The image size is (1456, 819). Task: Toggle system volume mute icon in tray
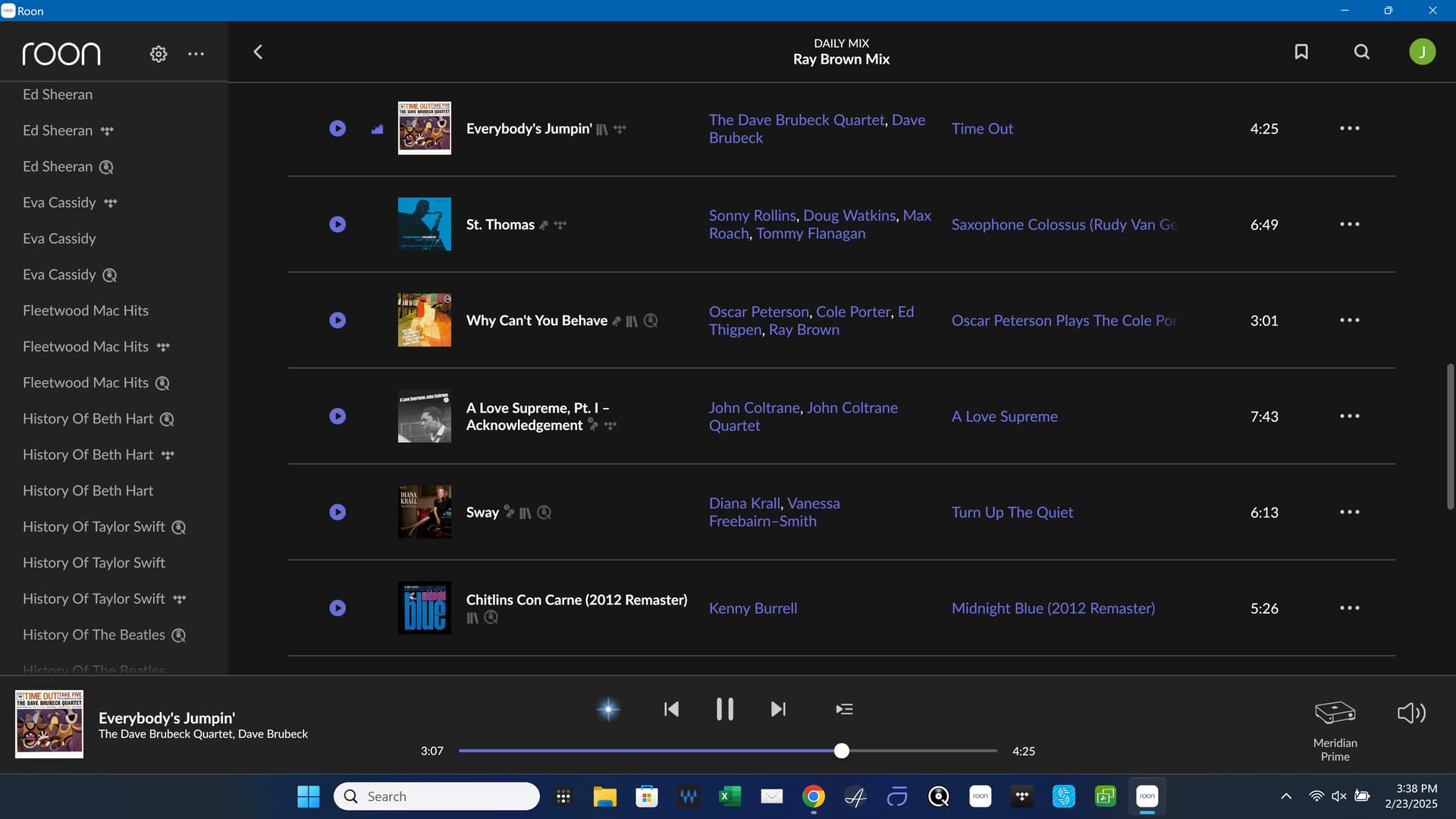click(1339, 796)
